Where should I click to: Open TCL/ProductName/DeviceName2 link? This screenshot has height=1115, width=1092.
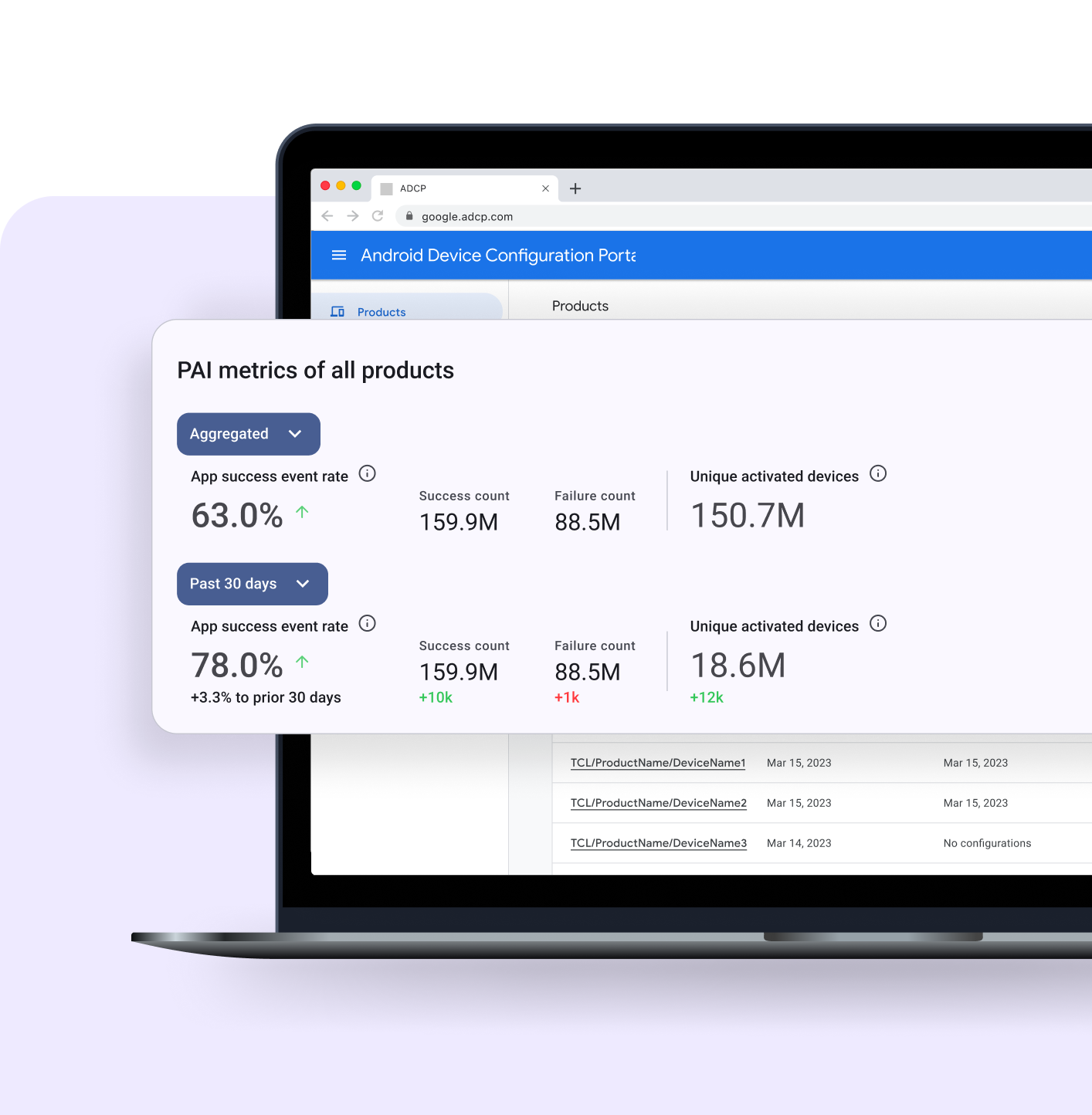coord(659,803)
